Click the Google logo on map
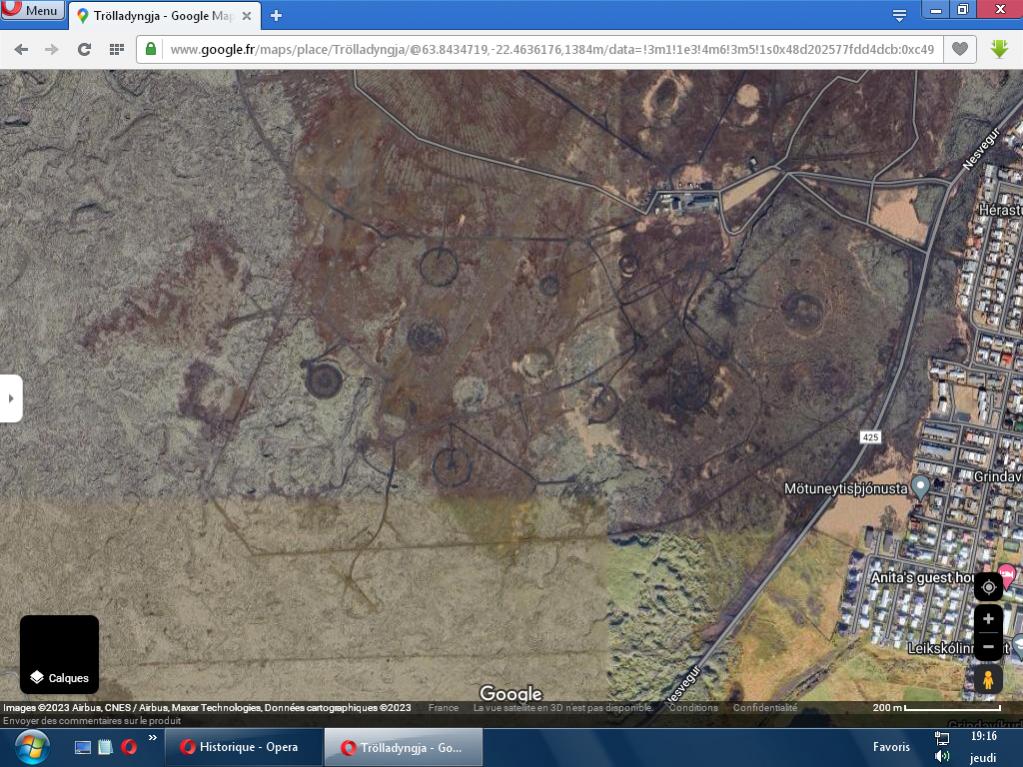 coord(511,693)
